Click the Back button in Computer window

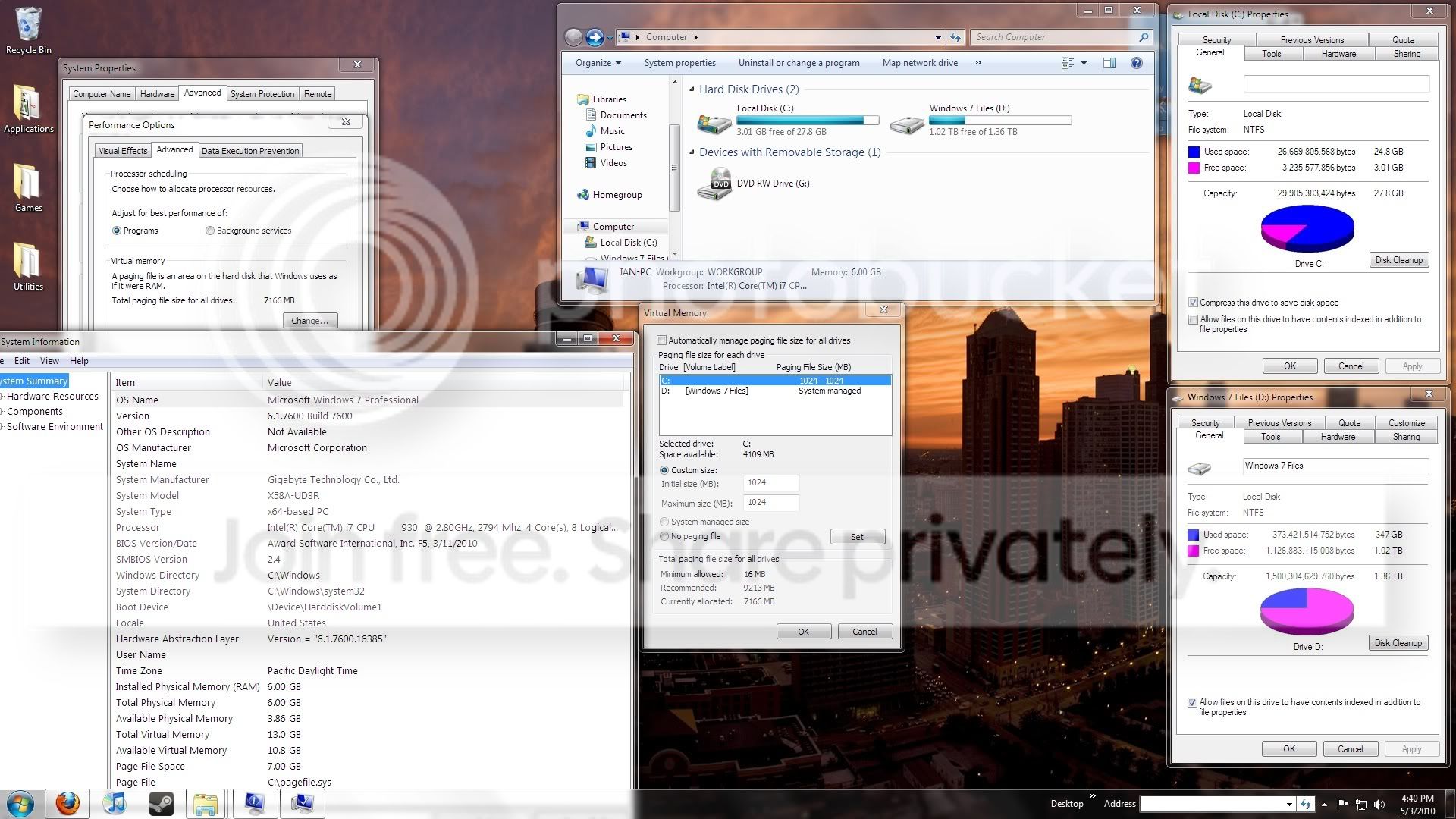574,36
